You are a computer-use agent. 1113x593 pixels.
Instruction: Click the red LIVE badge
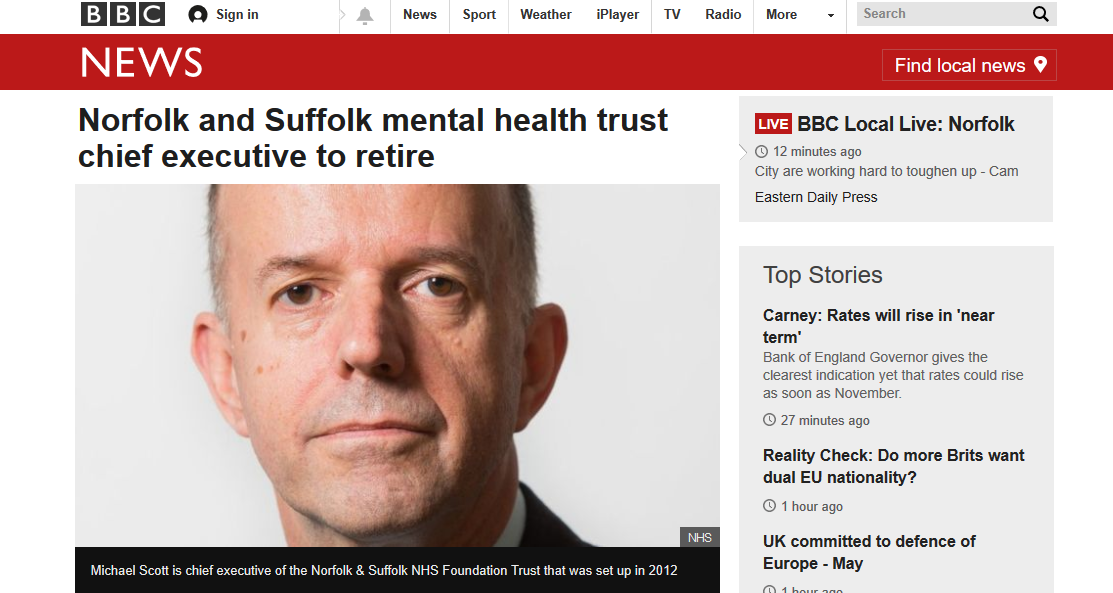tap(772, 124)
